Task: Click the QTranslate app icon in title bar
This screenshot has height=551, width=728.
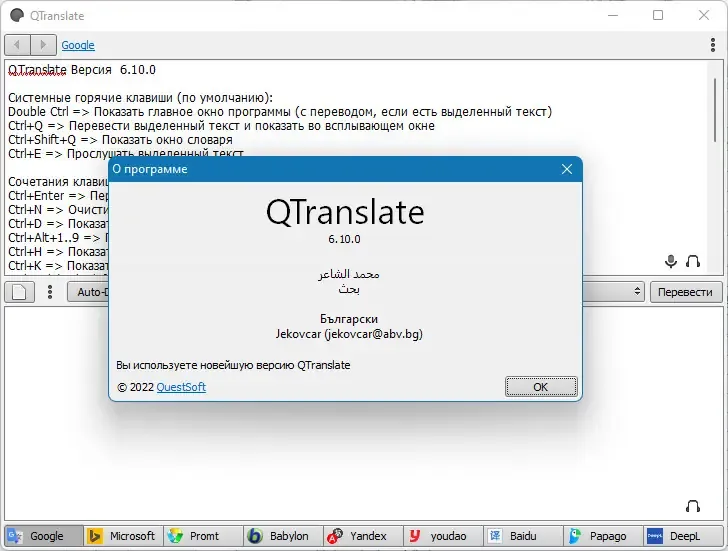Action: pyautogui.click(x=17, y=15)
